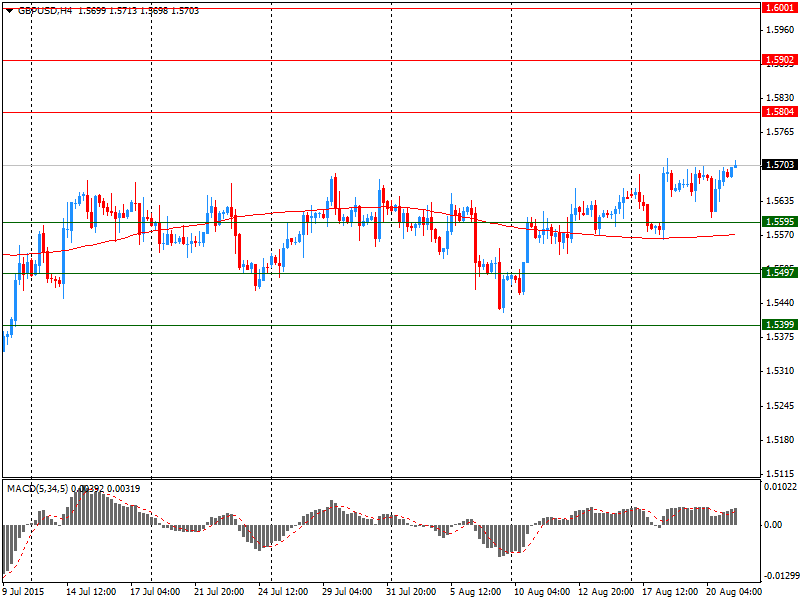Screen dimensions: 800x600
Task: Click the 31 Jul 20:00 time label
Action: click(x=411, y=592)
